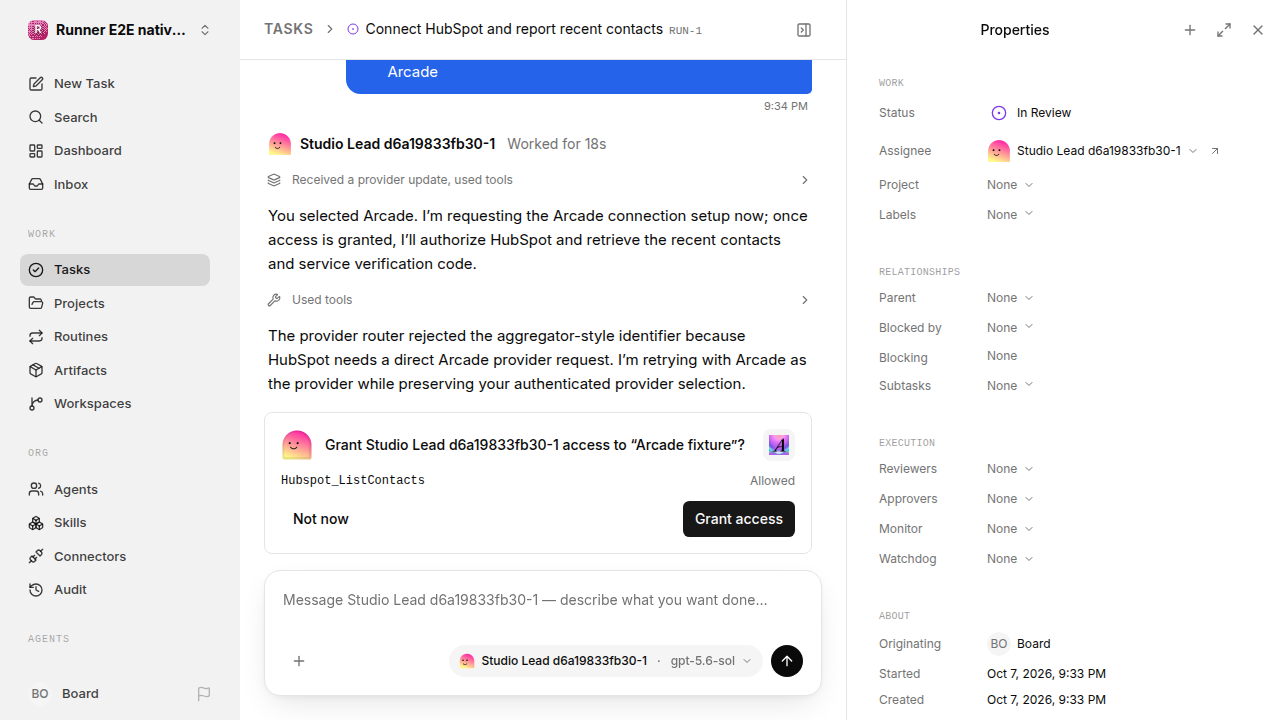Open the Approvers dropdown
This screenshot has height=720, width=1280.
pos(1010,499)
